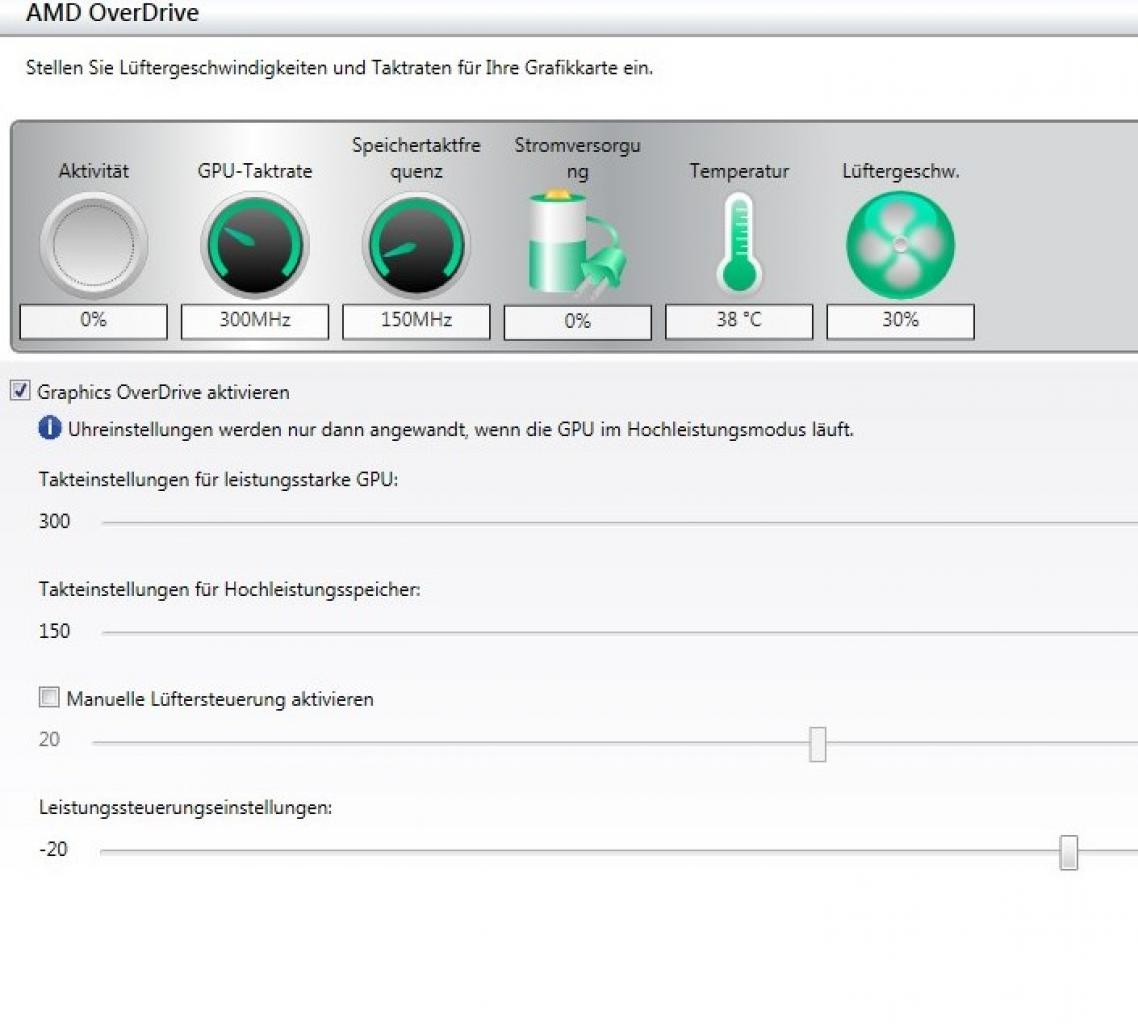Click the 150 memory clock value text

(54, 631)
